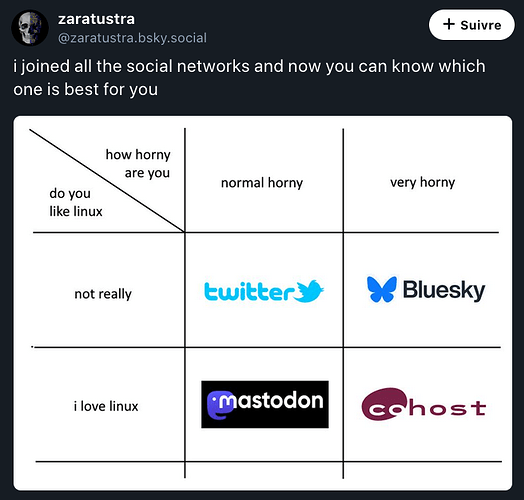The height and width of the screenshot is (500, 524).
Task: Click the 'do you like linux' axis label
Action: coord(76,202)
